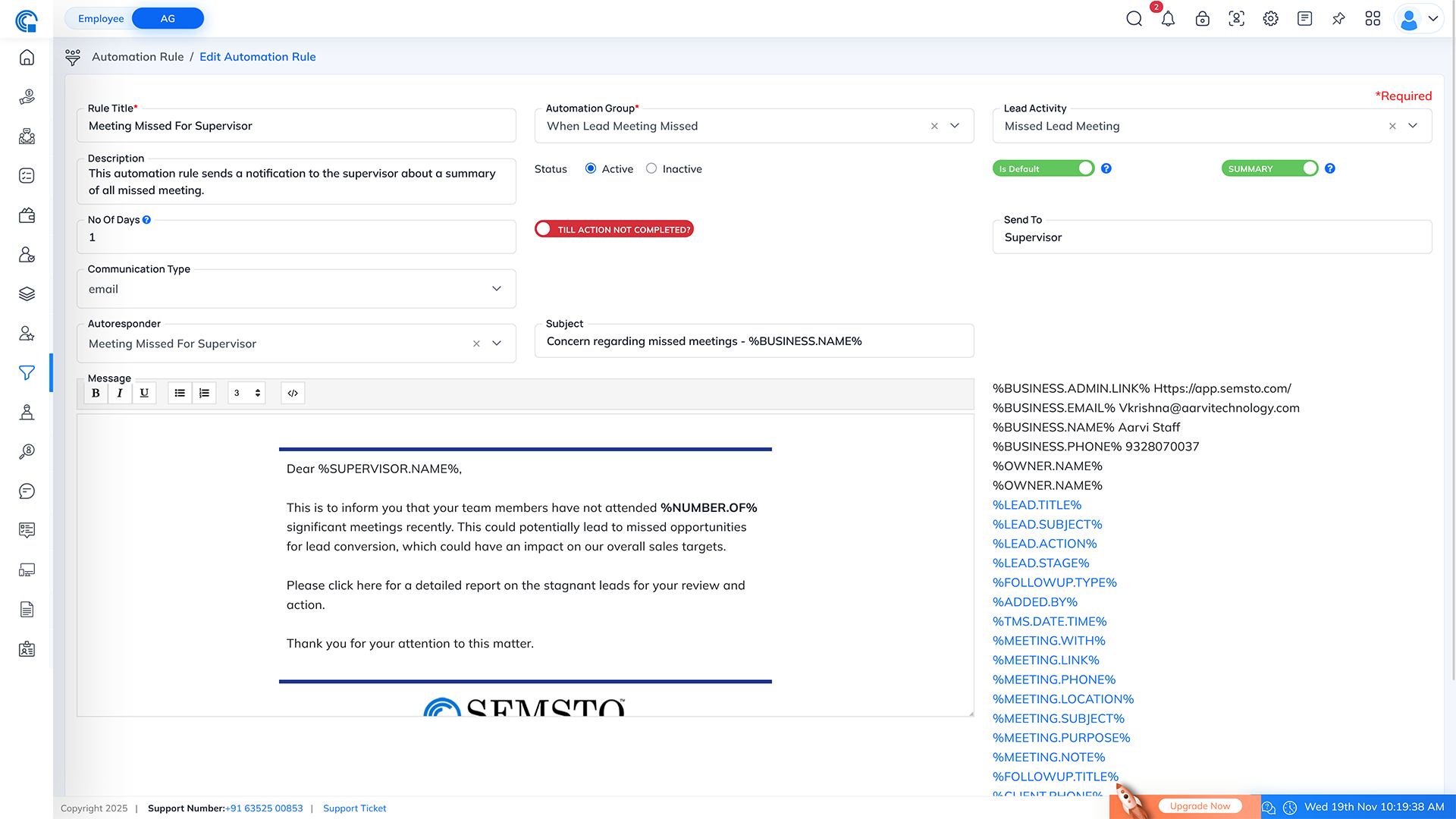Click the code view editor button
Screen dimensions: 1456x819
pos(293,393)
